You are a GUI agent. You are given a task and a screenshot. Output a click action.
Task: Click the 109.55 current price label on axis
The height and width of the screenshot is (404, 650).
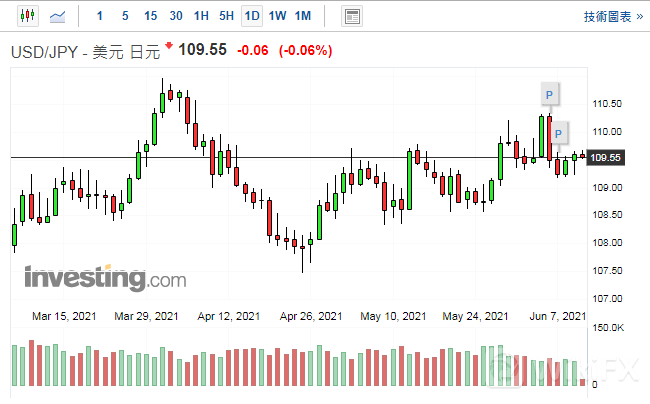(x=606, y=157)
